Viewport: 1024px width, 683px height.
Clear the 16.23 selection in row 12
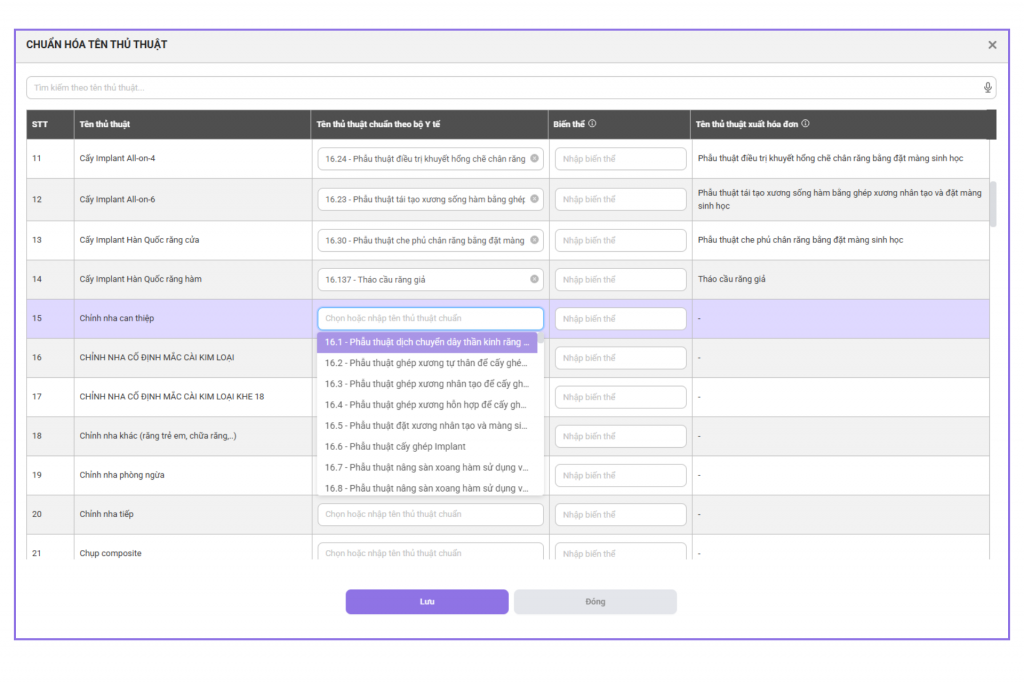[534, 199]
